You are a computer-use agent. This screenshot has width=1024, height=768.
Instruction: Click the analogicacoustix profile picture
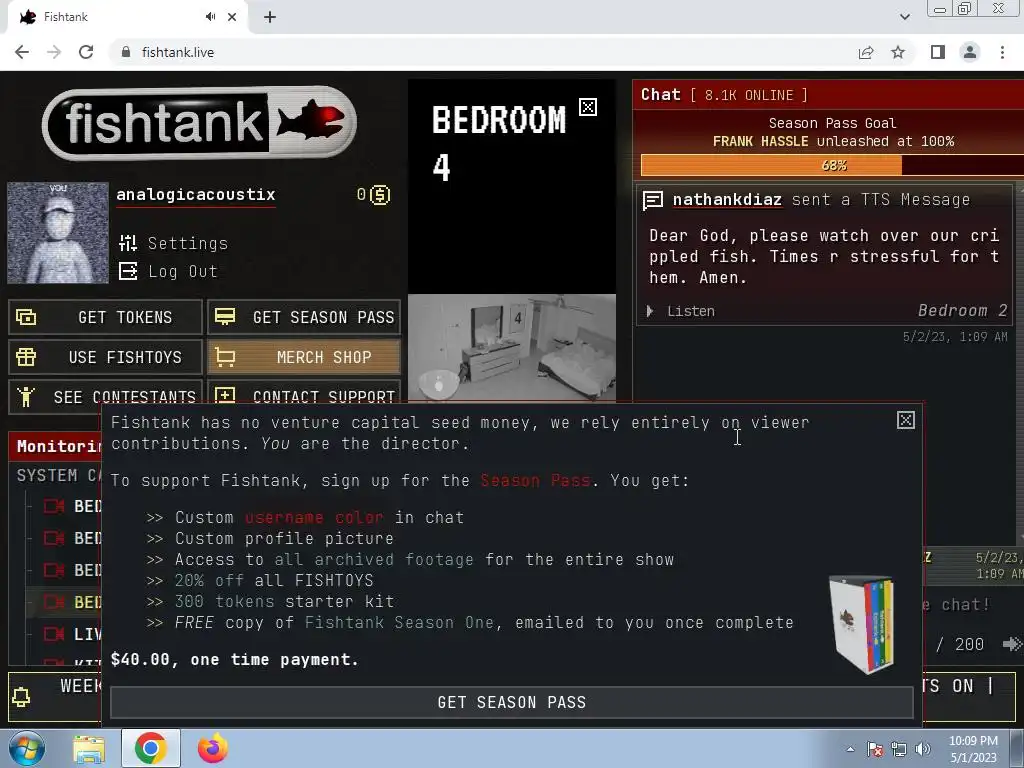[57, 232]
